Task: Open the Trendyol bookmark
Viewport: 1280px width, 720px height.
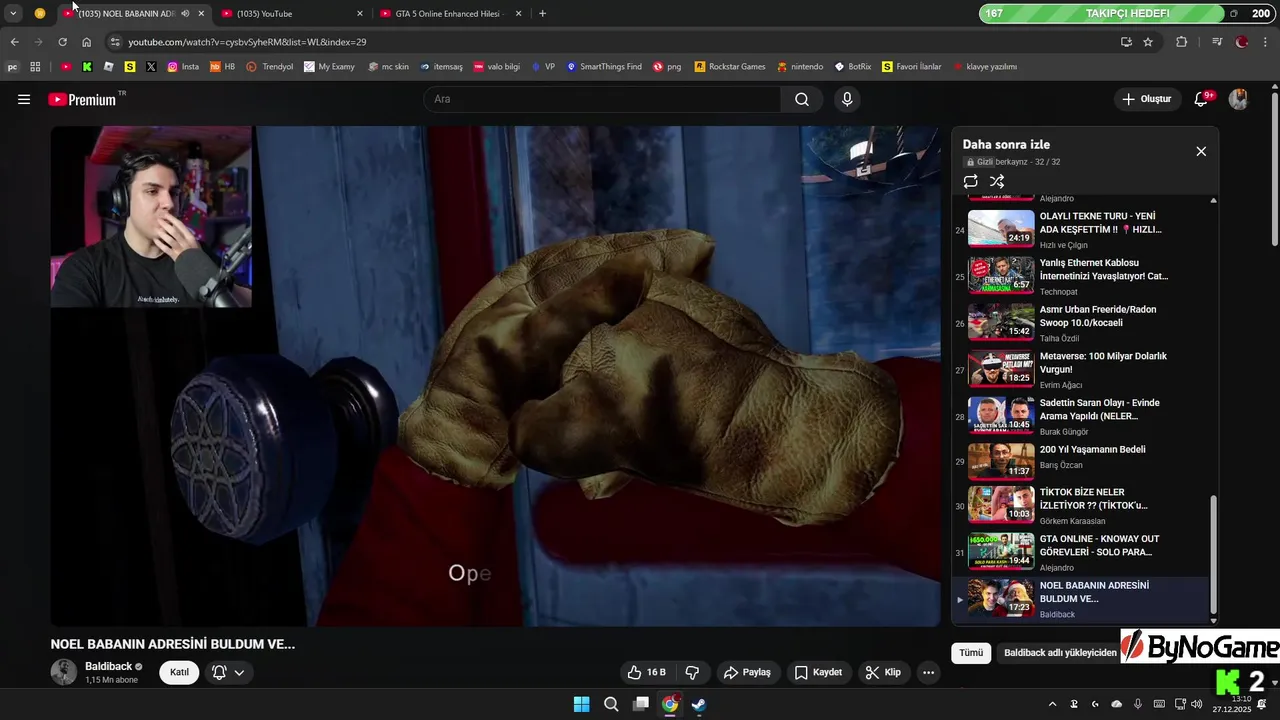Action: 270,67
